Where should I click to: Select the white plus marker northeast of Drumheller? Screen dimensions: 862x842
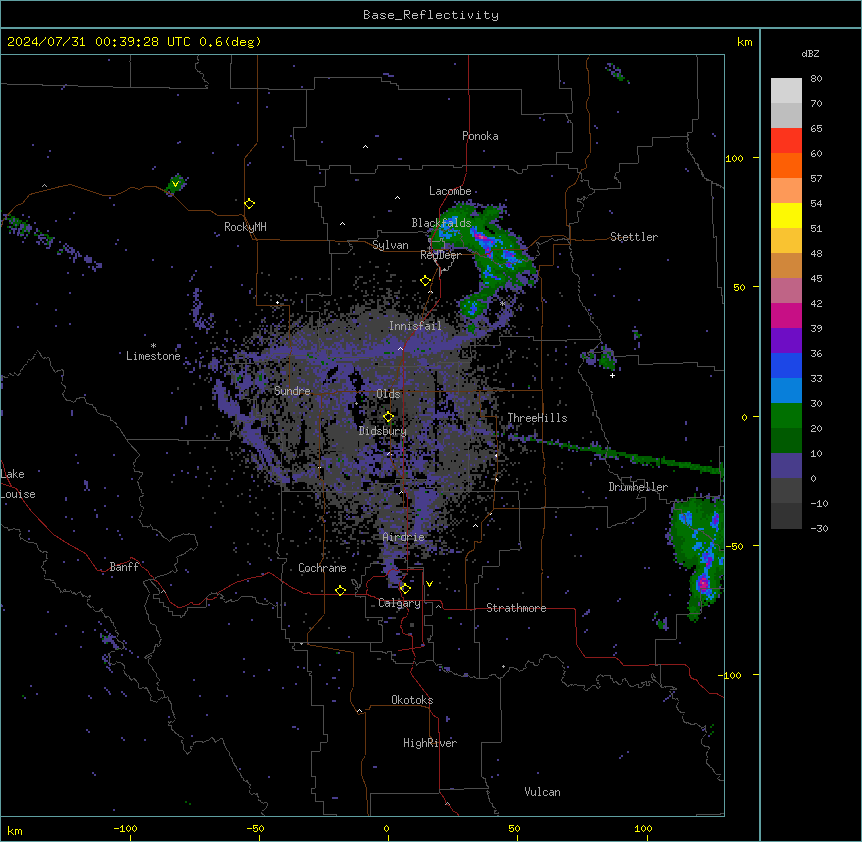pos(612,375)
